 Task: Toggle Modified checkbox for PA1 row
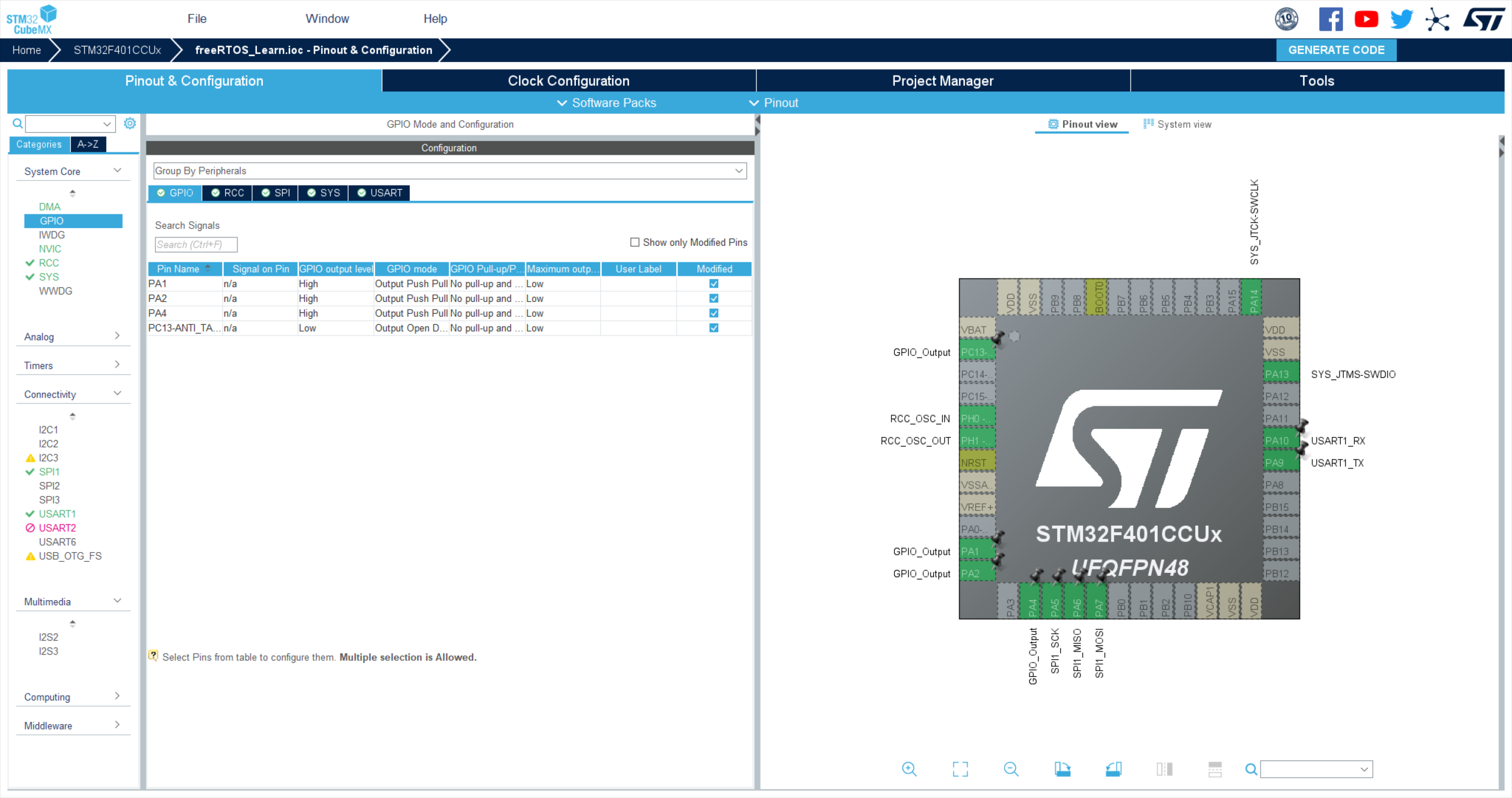[714, 284]
